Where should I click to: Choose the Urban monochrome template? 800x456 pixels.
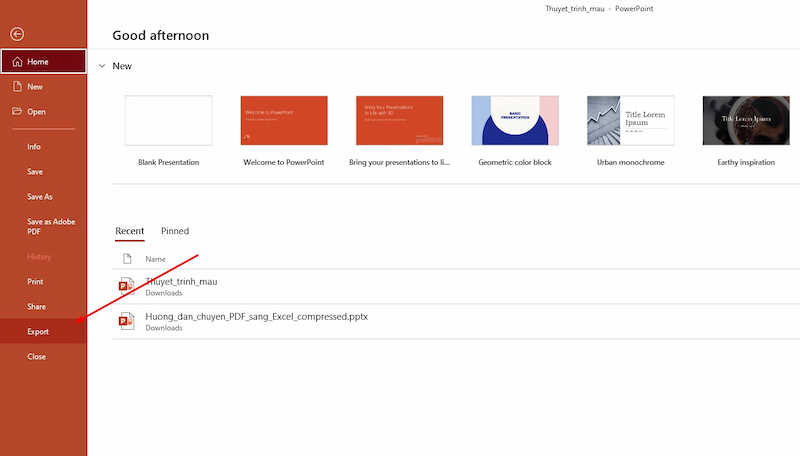(631, 120)
